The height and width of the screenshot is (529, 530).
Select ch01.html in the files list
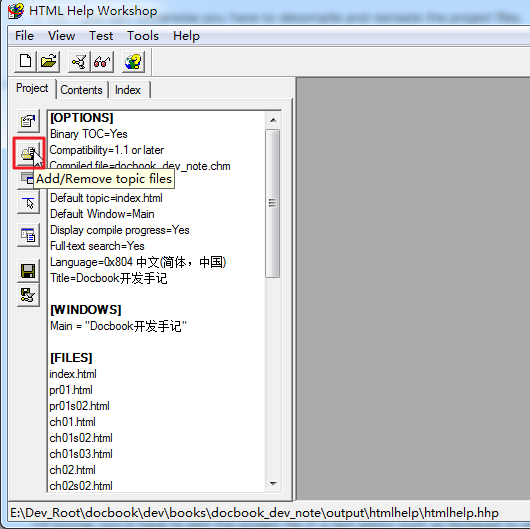(x=72, y=422)
